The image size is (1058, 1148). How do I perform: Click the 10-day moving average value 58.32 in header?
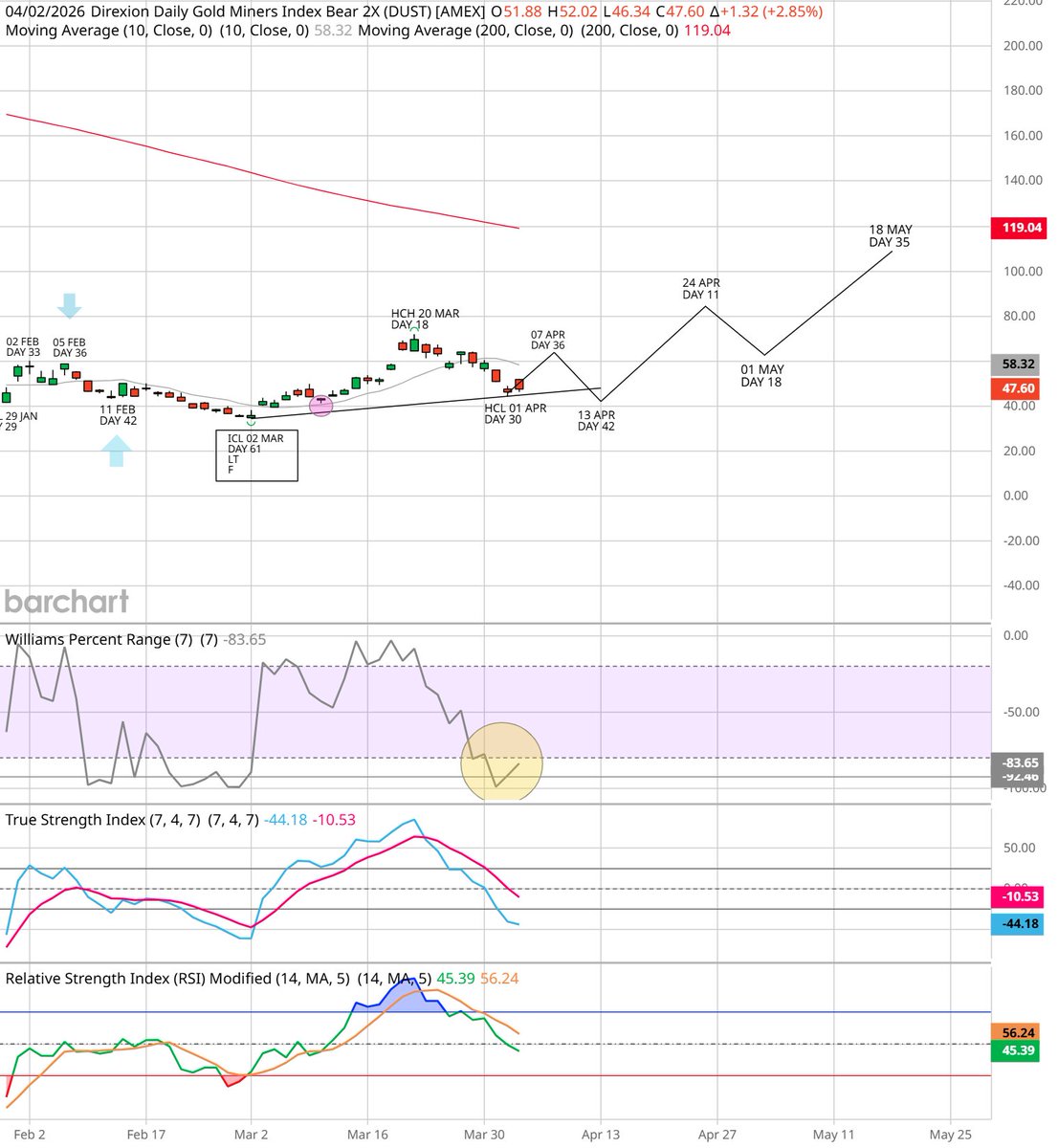pyautogui.click(x=333, y=30)
